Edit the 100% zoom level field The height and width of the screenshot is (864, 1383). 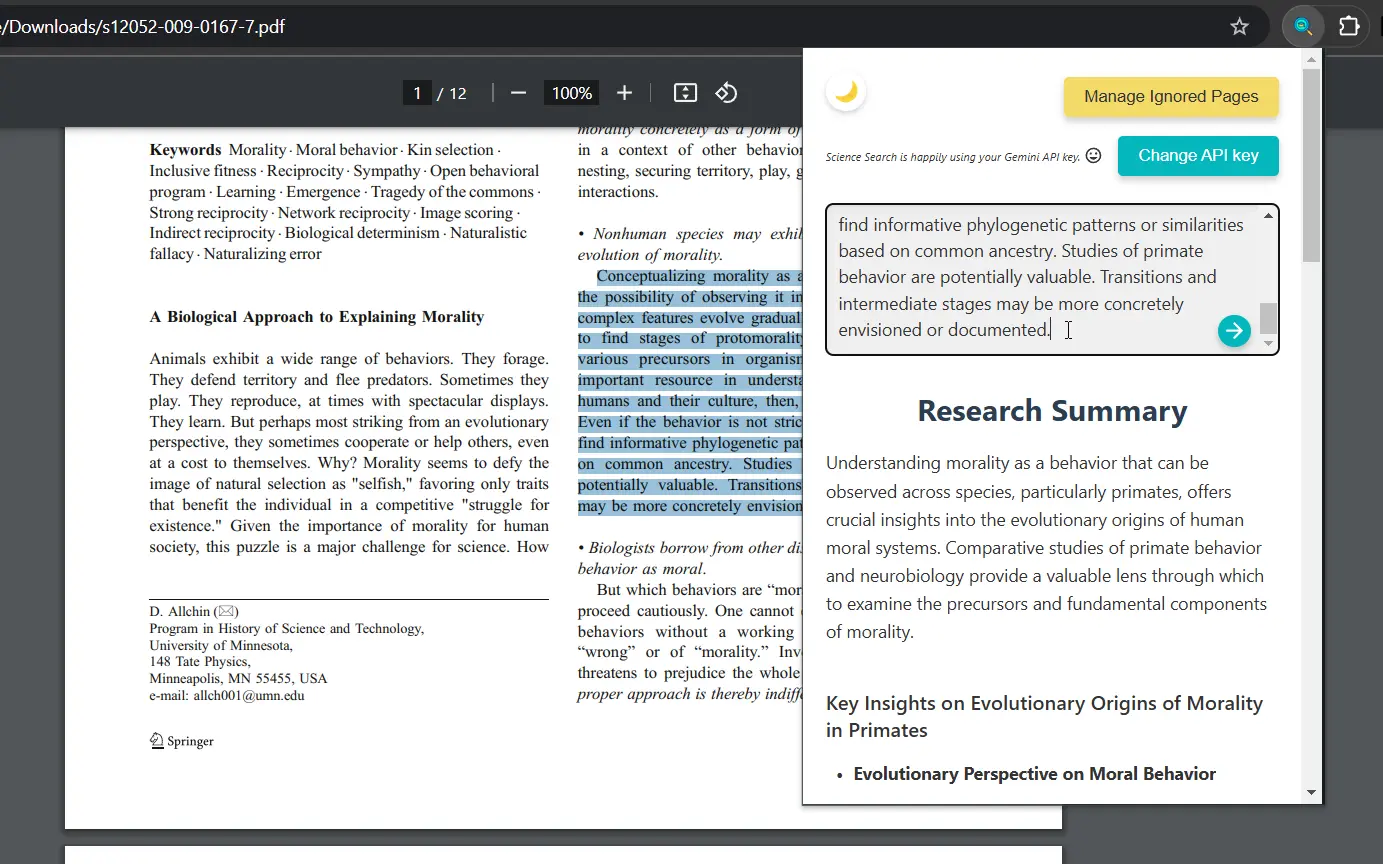tap(572, 93)
